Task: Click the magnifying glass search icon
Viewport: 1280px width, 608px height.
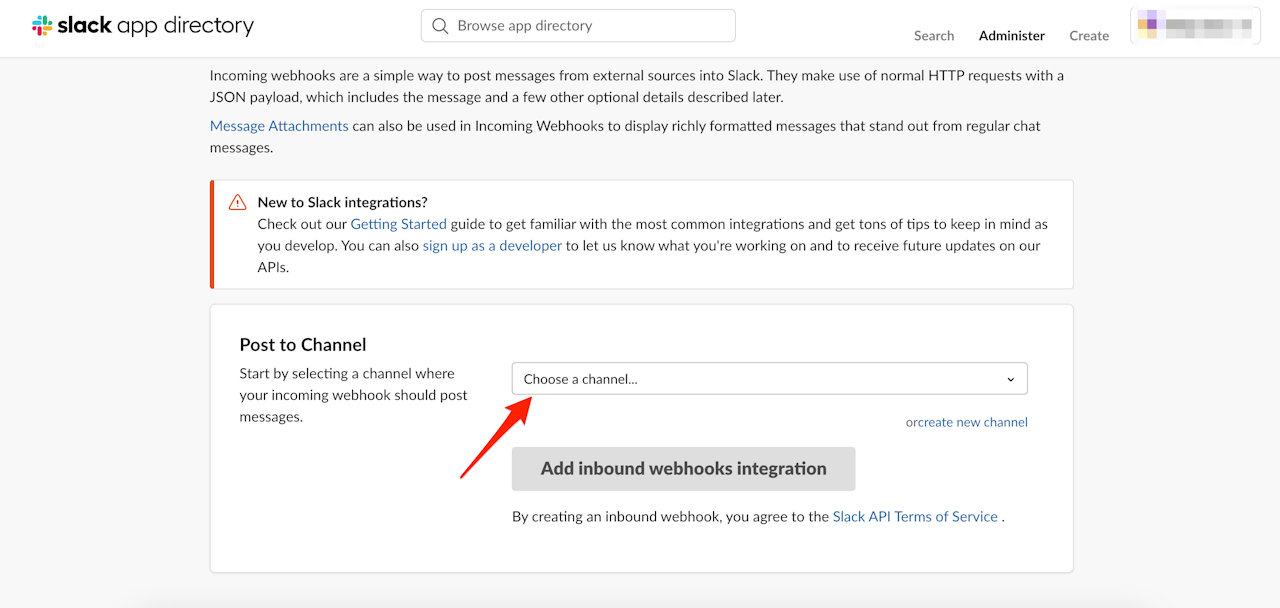Action: [x=440, y=26]
